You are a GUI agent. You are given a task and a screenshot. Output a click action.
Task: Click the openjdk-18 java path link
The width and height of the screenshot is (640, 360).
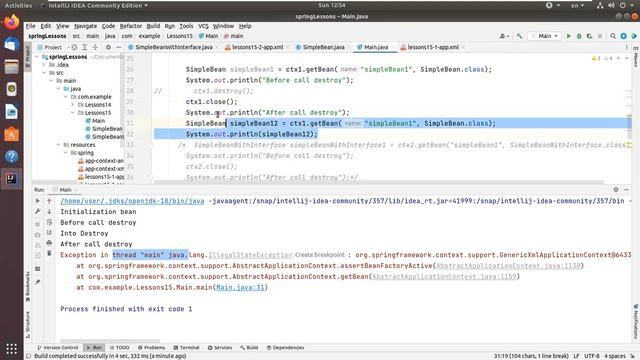click(x=132, y=201)
